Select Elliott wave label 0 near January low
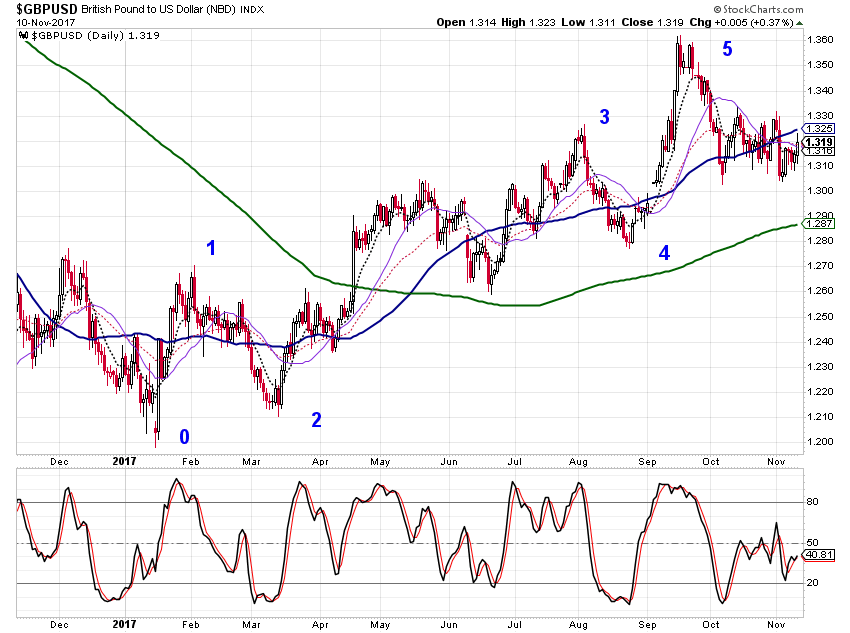This screenshot has height=633, width=850. pyautogui.click(x=184, y=437)
